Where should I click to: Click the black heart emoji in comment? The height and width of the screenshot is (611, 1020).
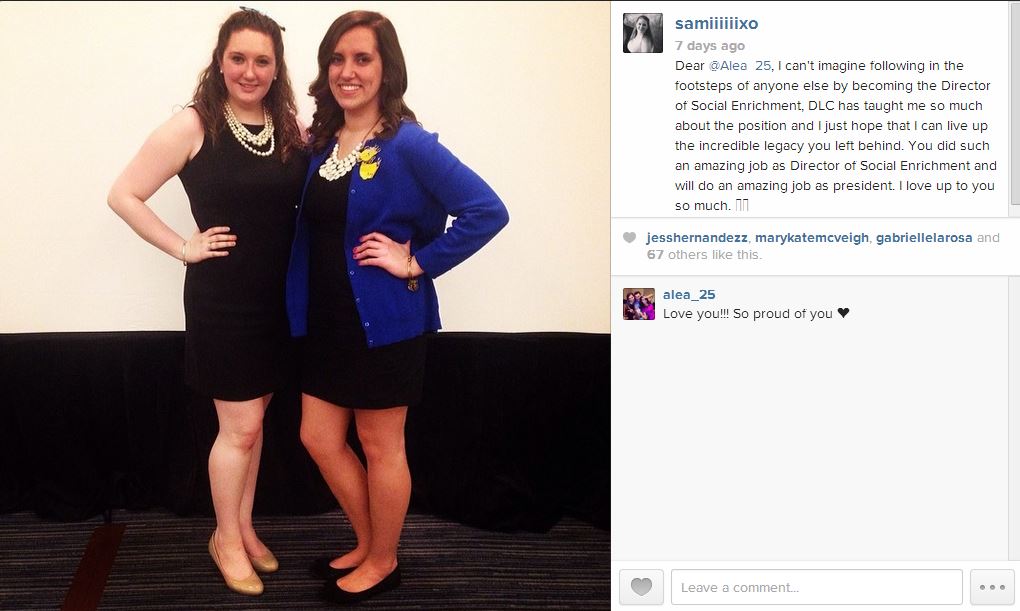[843, 313]
